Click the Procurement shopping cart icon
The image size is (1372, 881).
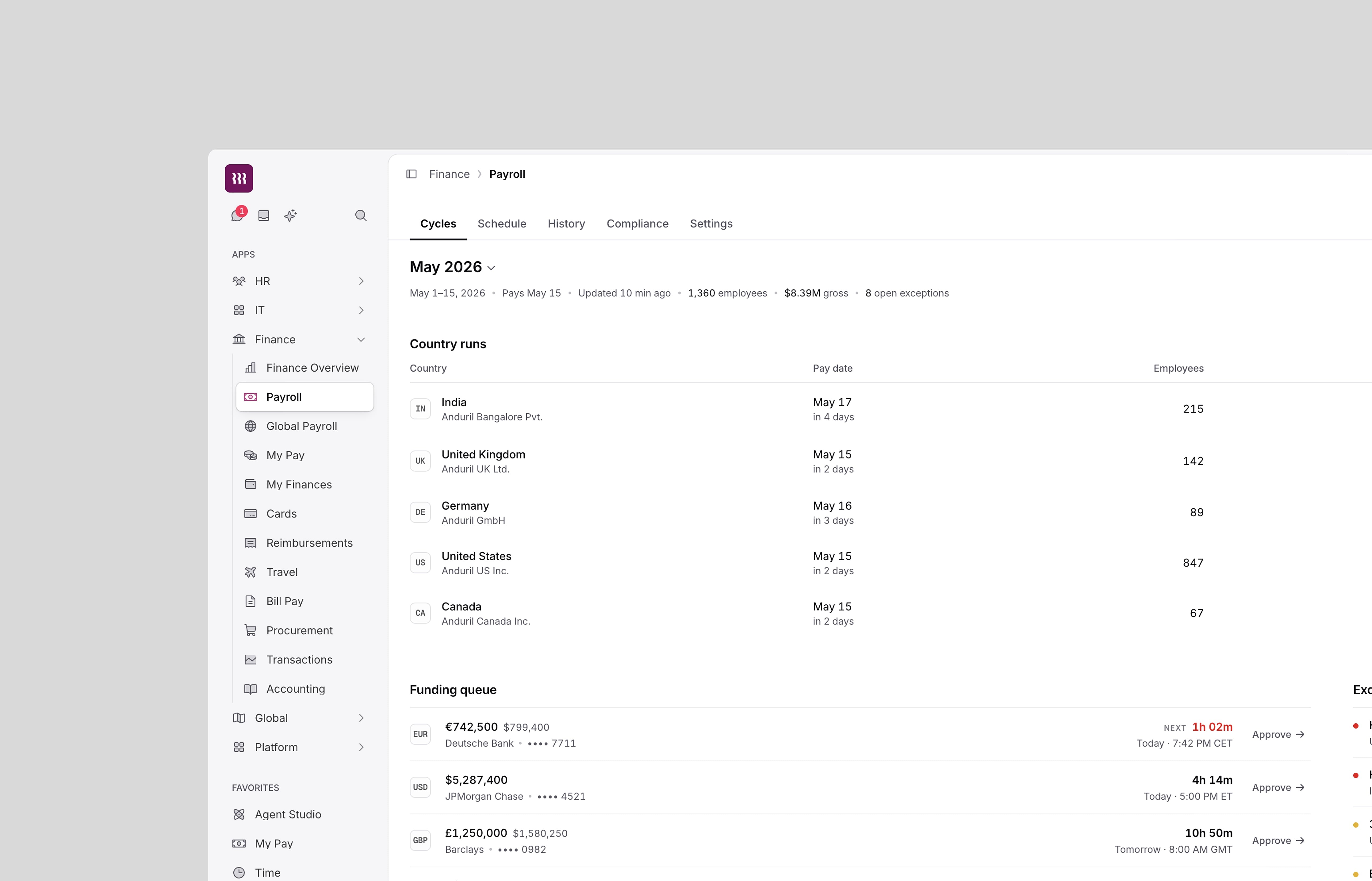pyautogui.click(x=251, y=630)
